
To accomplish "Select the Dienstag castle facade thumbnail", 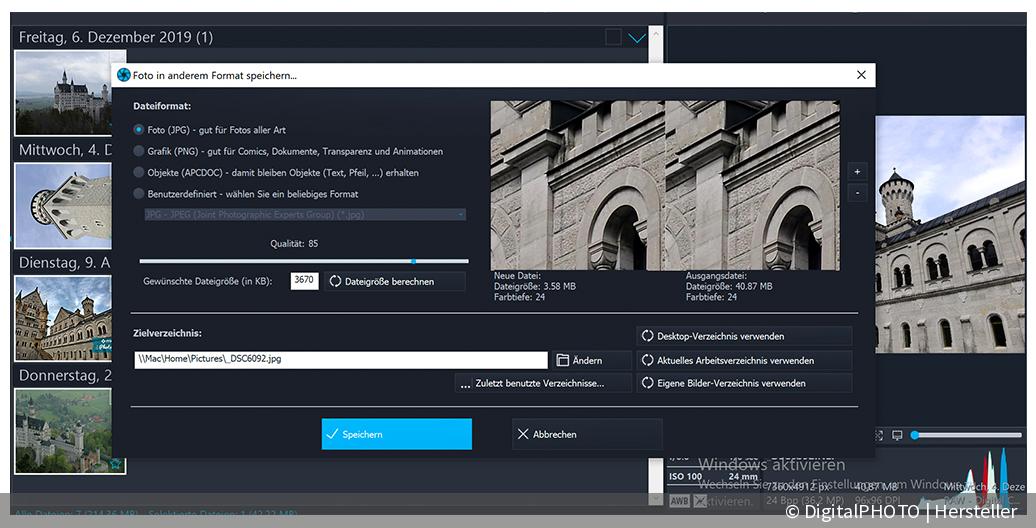I will coord(63,318).
